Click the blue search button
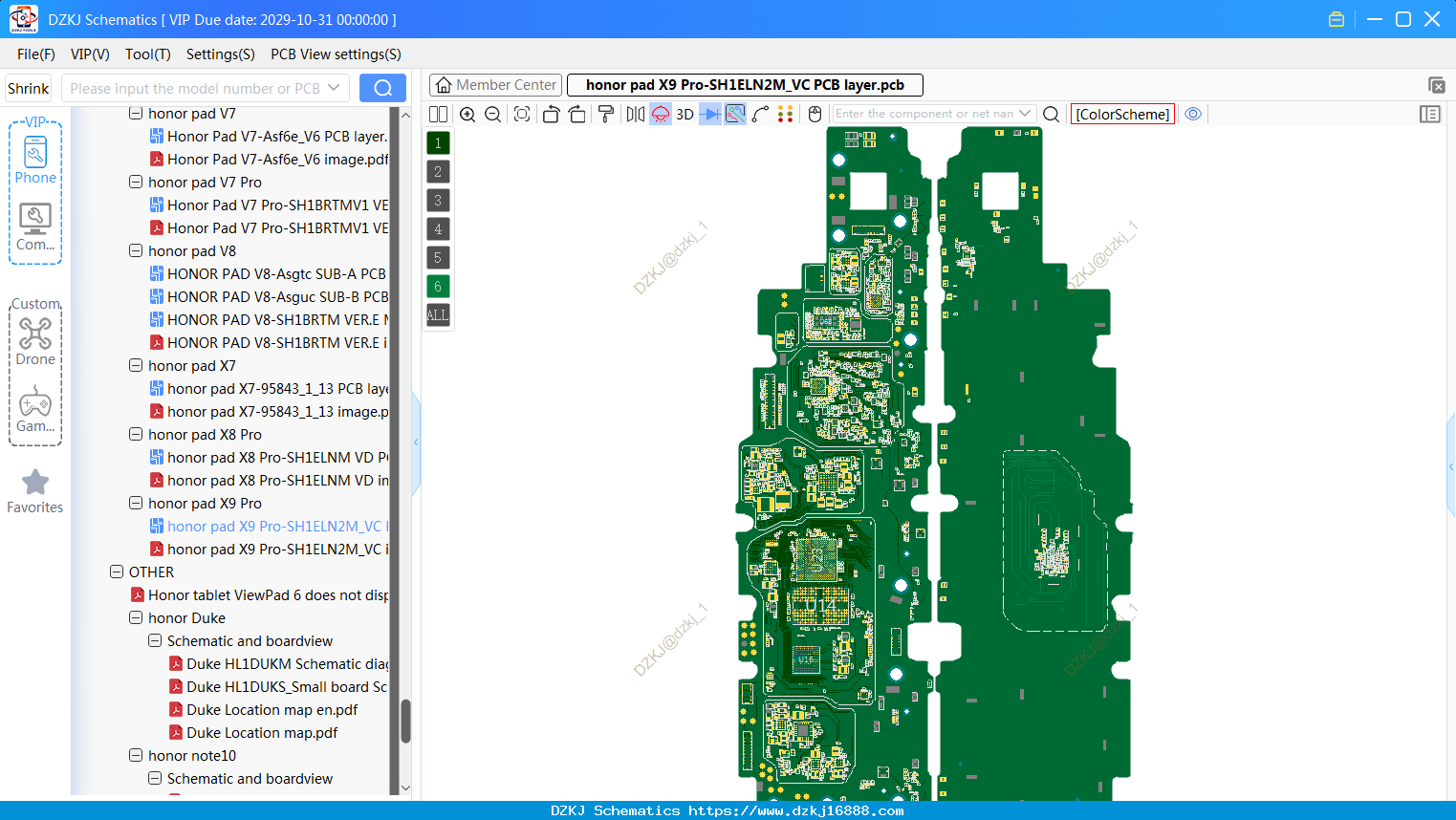The height and width of the screenshot is (820, 1456). pyautogui.click(x=382, y=88)
